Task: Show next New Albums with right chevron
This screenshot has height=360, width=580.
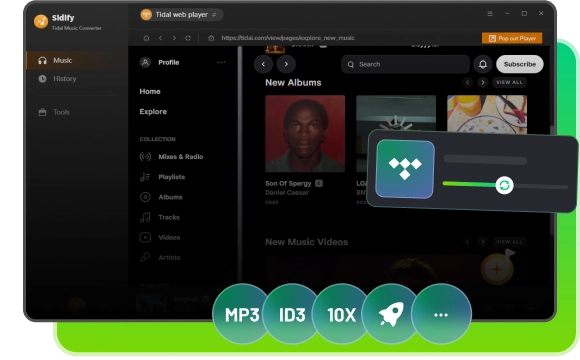Action: (x=482, y=82)
